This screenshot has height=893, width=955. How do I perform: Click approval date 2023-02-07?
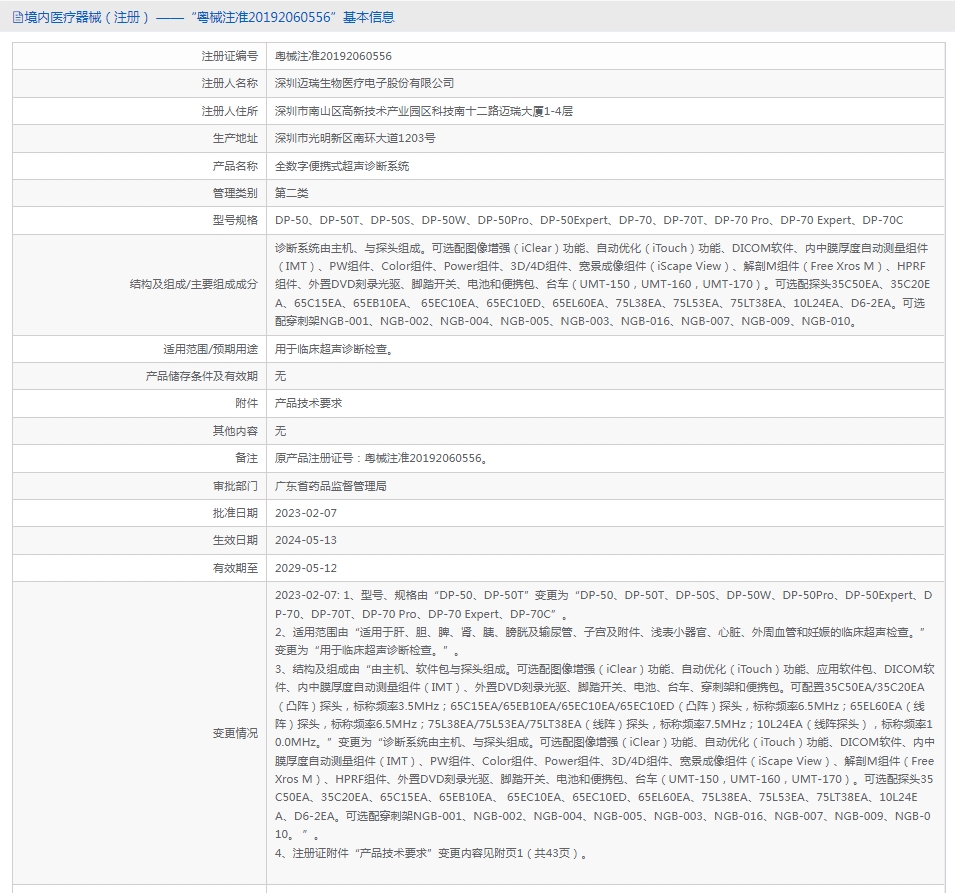click(x=306, y=514)
